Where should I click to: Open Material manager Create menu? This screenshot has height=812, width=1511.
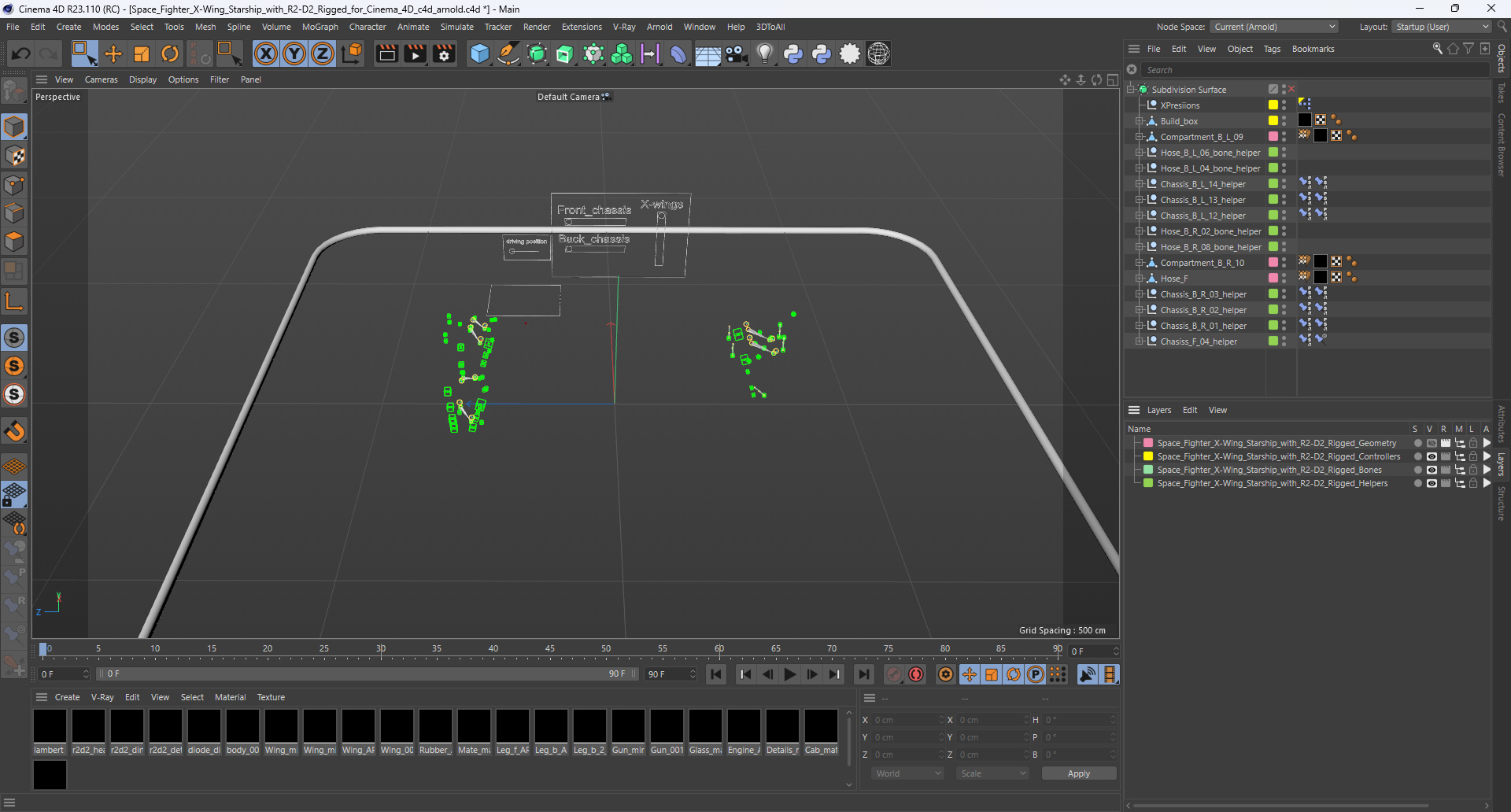[67, 697]
